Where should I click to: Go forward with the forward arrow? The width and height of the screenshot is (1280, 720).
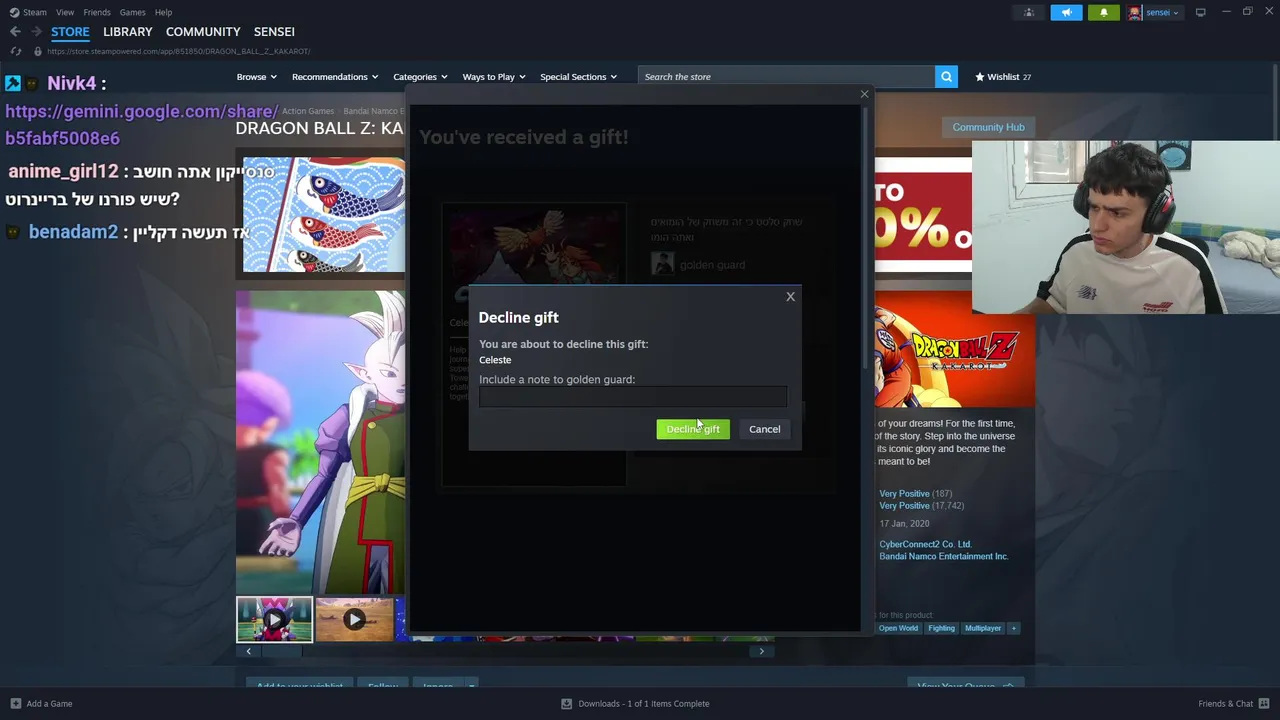[x=36, y=32]
